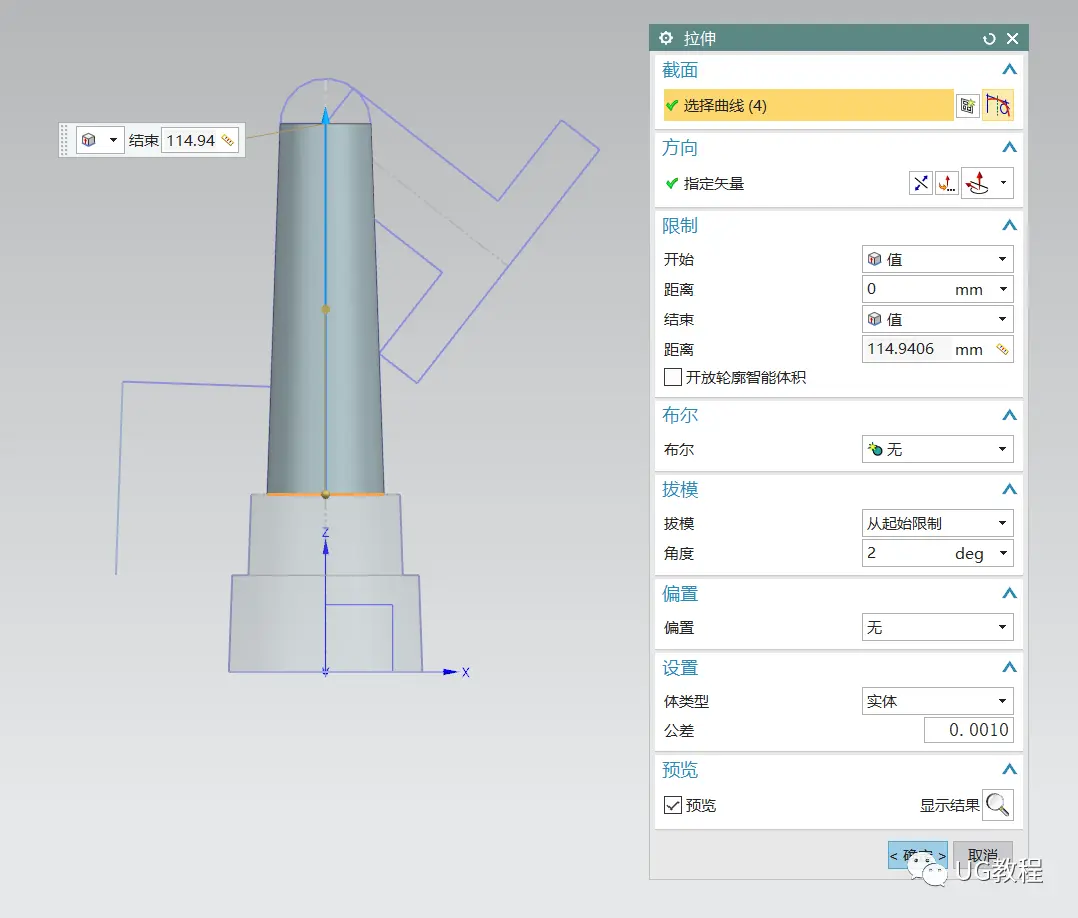Collapse the 限制 section
1078x918 pixels.
coord(1009,226)
